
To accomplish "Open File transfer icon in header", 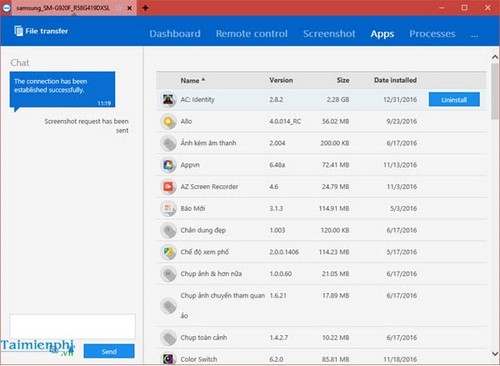I will [19, 31].
